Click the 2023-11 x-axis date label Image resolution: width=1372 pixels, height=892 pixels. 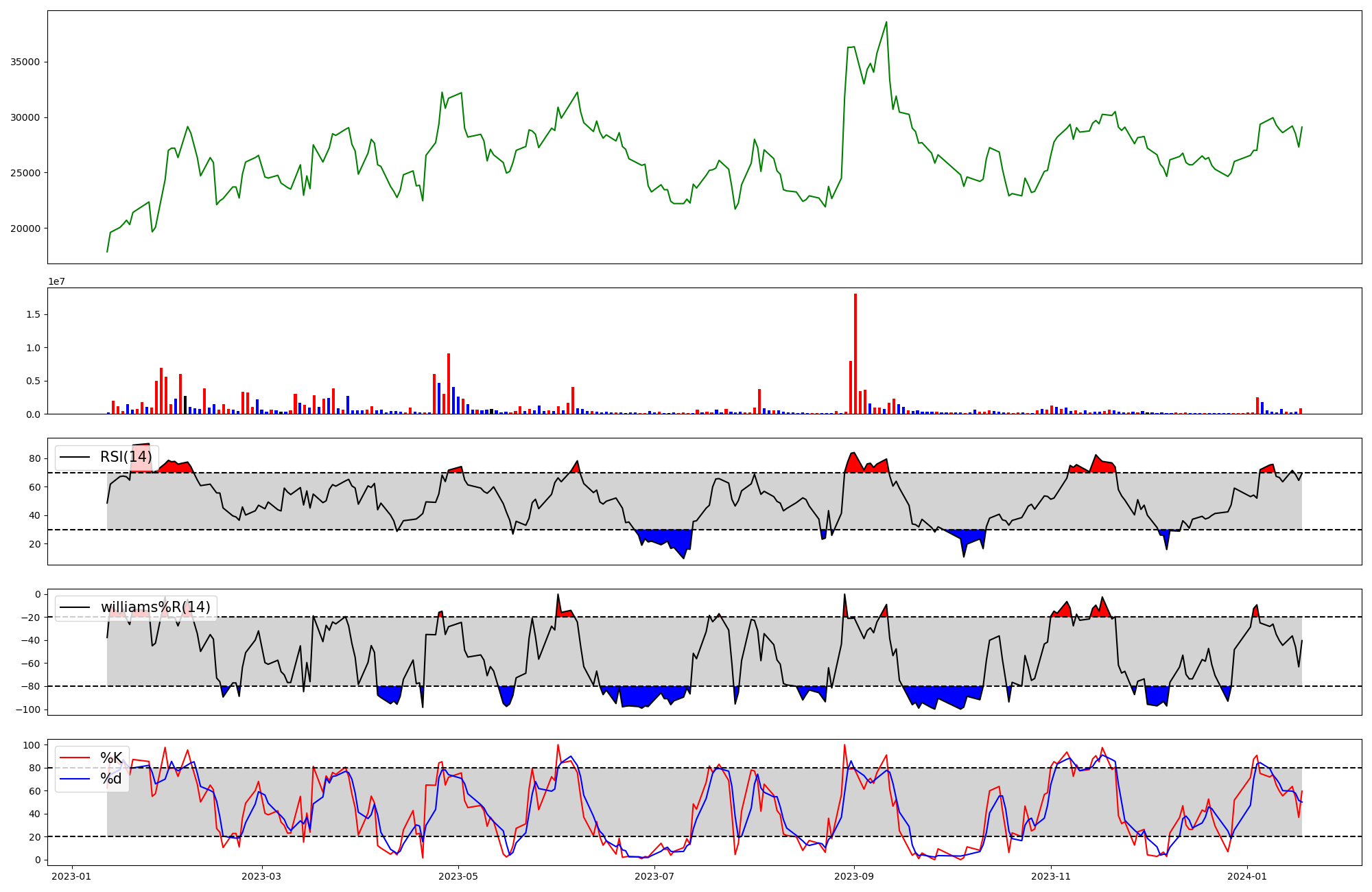point(1052,876)
